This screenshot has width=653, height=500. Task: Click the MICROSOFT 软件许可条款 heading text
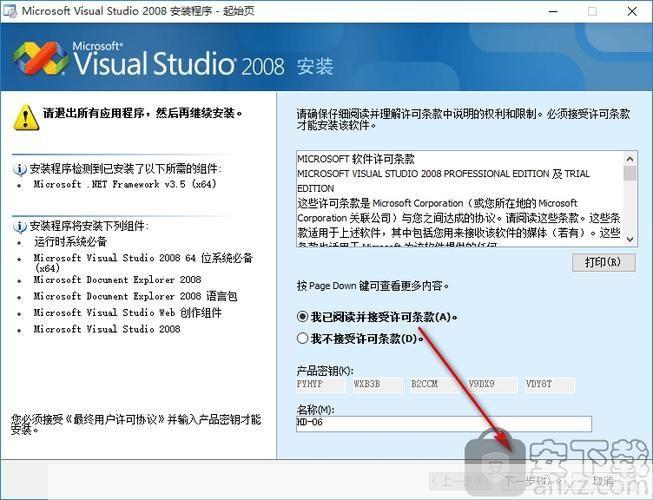[x=356, y=159]
